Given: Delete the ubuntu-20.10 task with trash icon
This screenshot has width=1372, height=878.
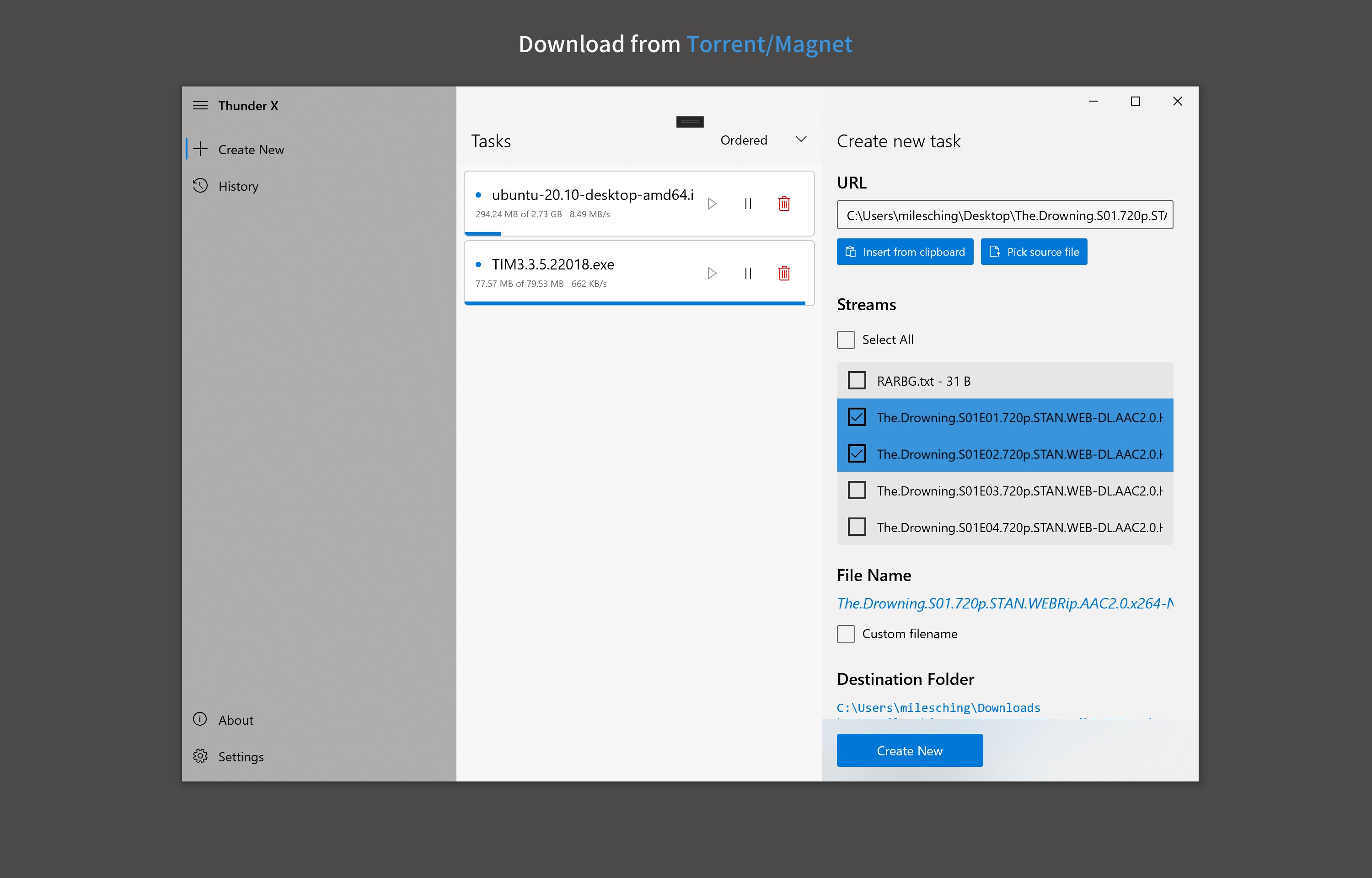Looking at the screenshot, I should 784,204.
